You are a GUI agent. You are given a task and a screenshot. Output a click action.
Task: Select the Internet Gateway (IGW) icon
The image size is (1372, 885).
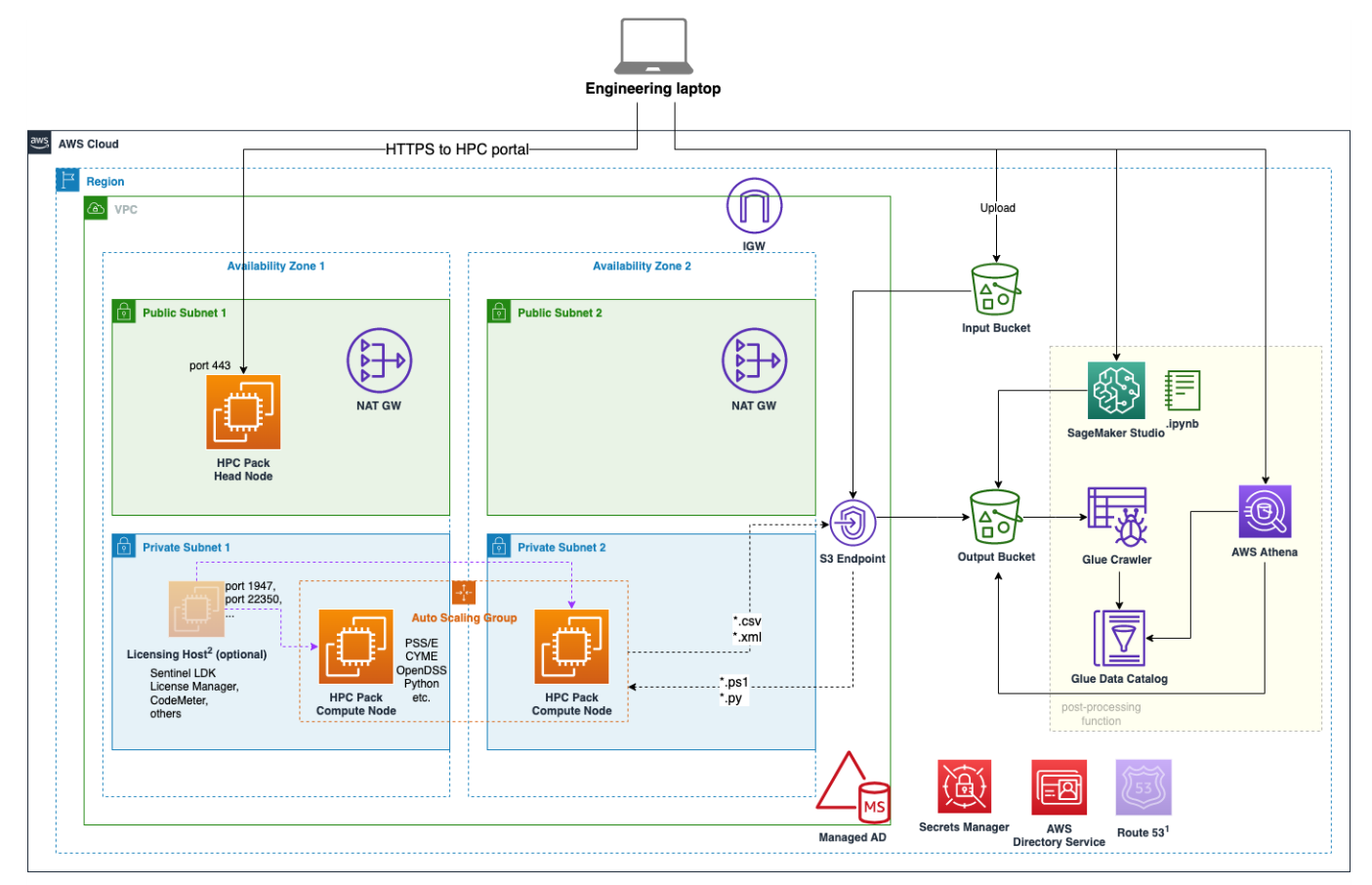click(754, 206)
